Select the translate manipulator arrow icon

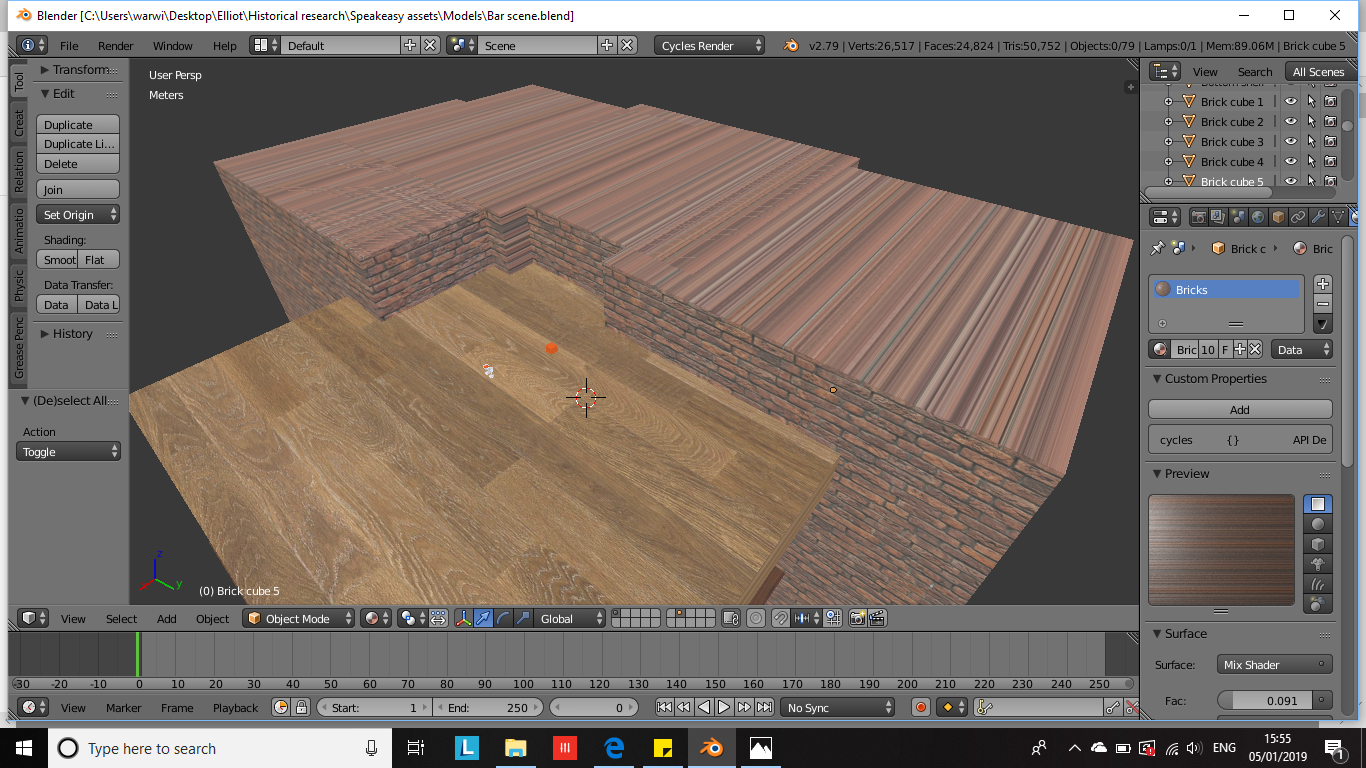(483, 619)
